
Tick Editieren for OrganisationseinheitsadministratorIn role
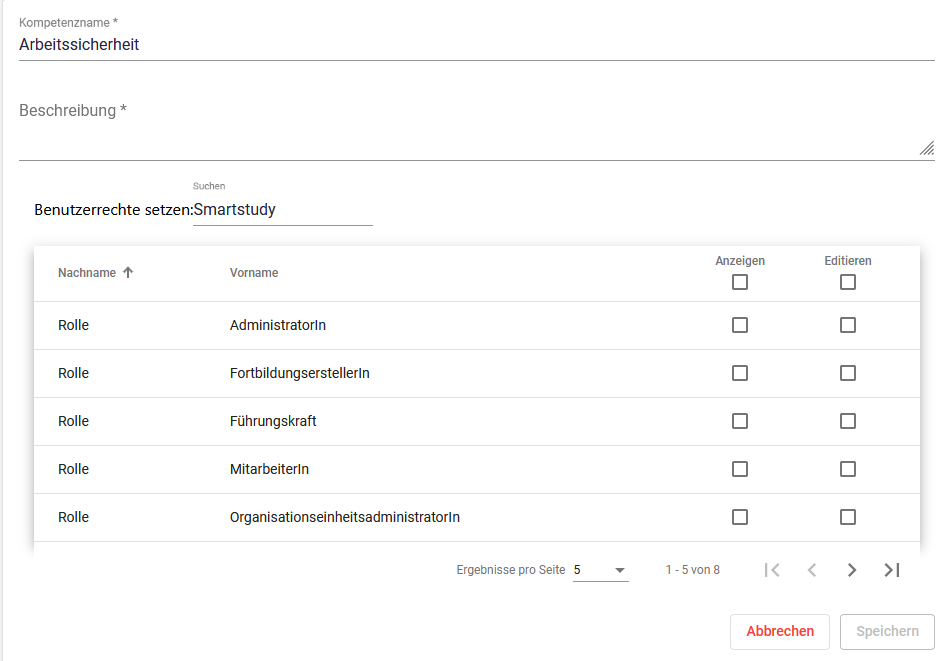848,517
